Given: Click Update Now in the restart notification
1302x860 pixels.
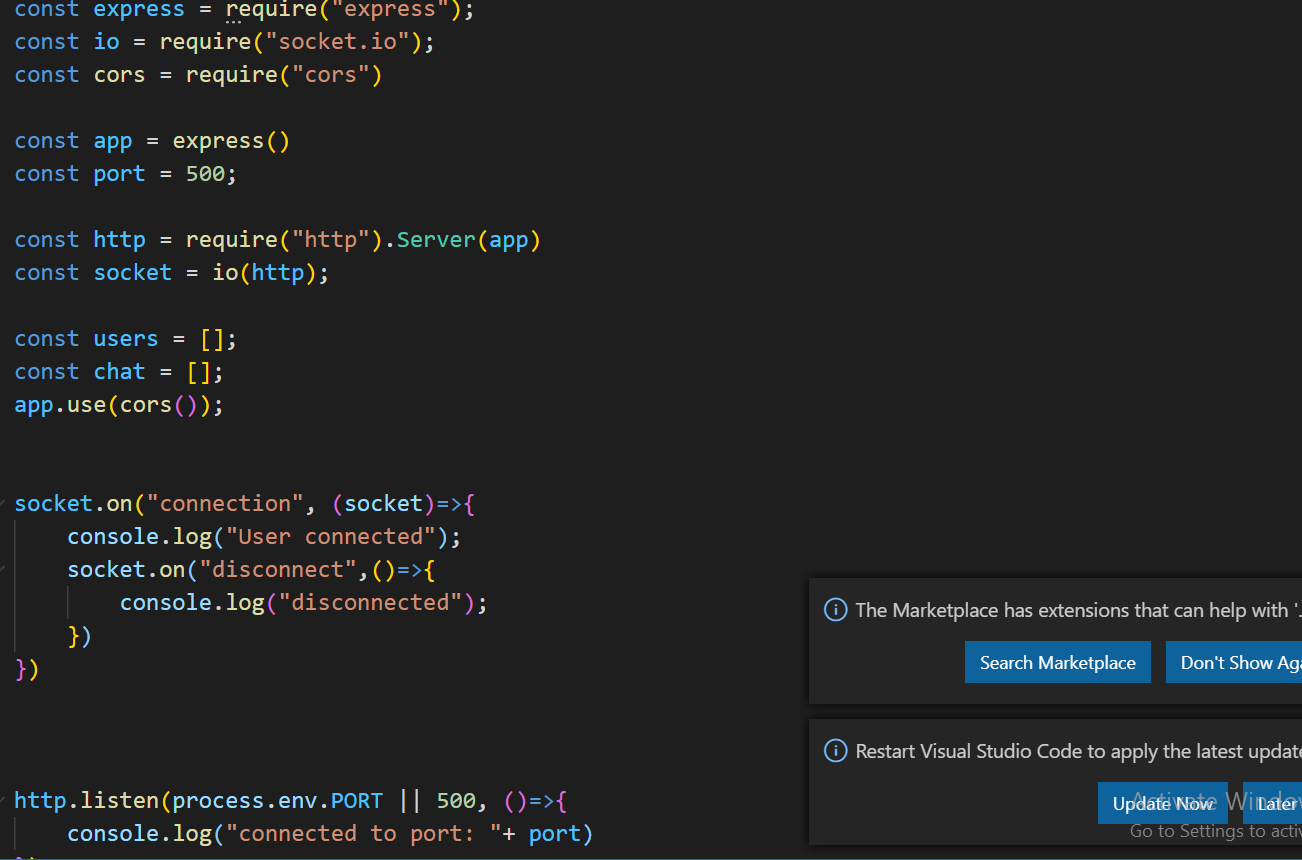Looking at the screenshot, I should [1163, 803].
